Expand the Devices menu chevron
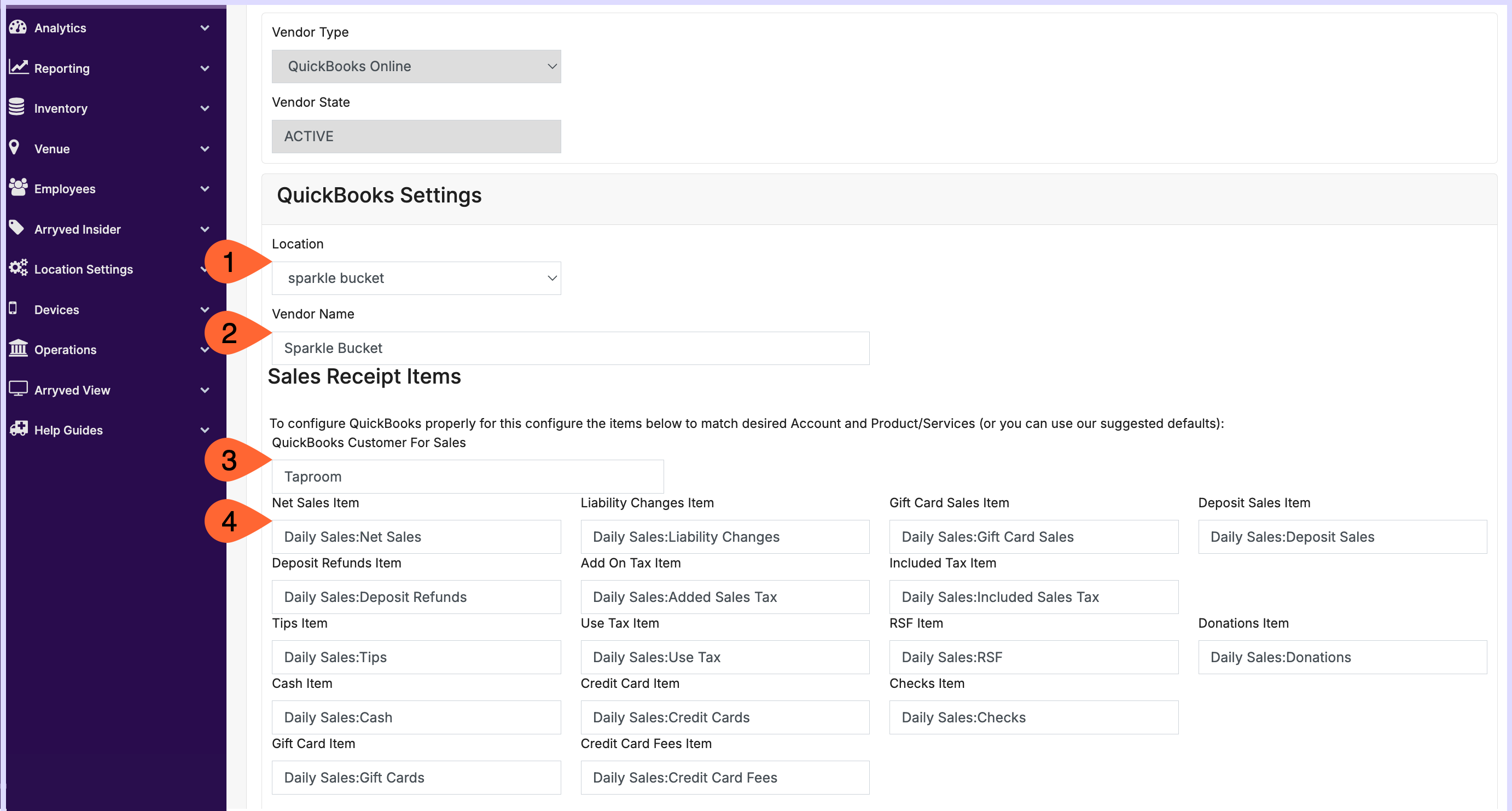The width and height of the screenshot is (1512, 811). point(205,310)
